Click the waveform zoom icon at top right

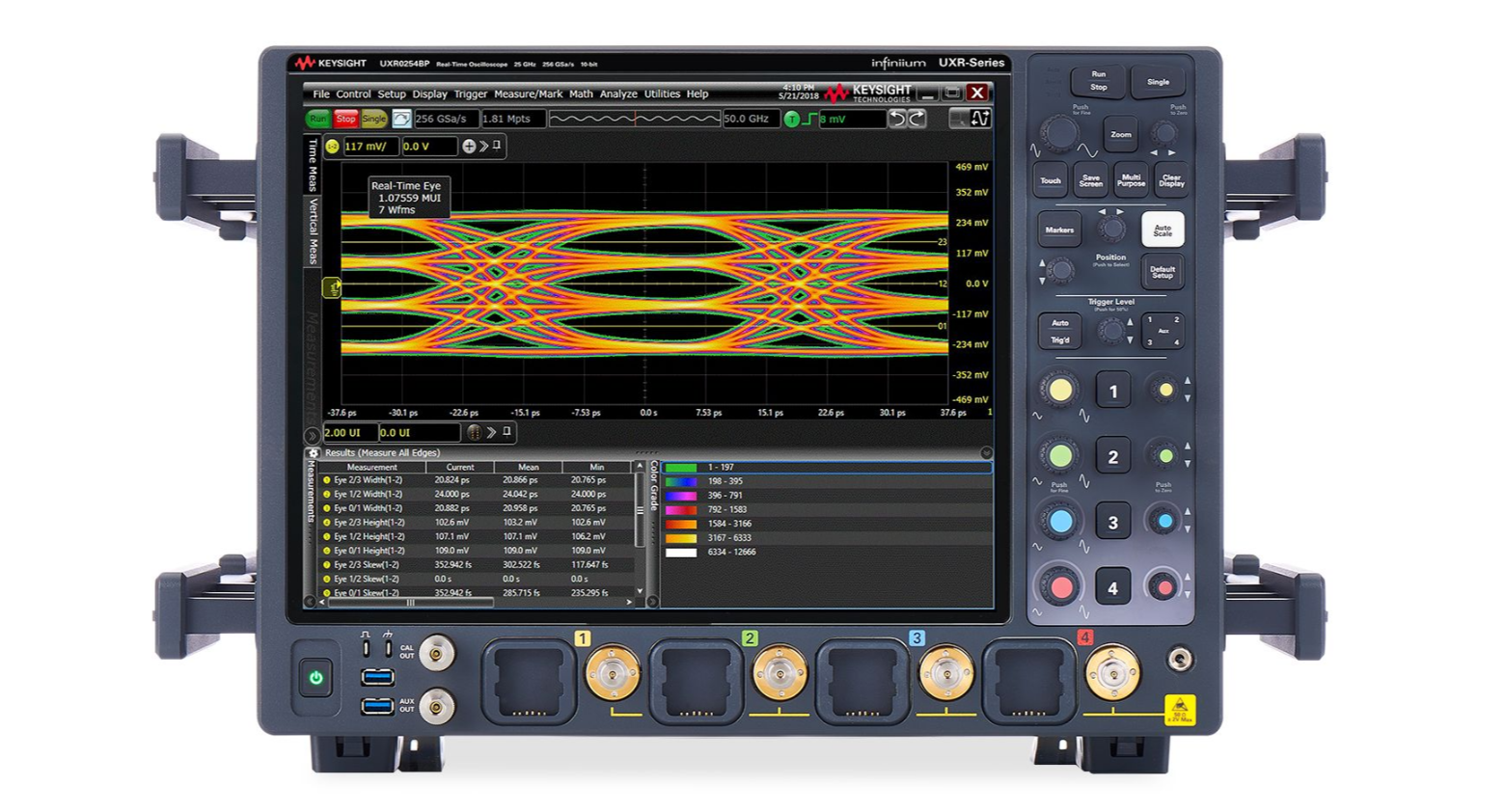pyautogui.click(x=980, y=120)
